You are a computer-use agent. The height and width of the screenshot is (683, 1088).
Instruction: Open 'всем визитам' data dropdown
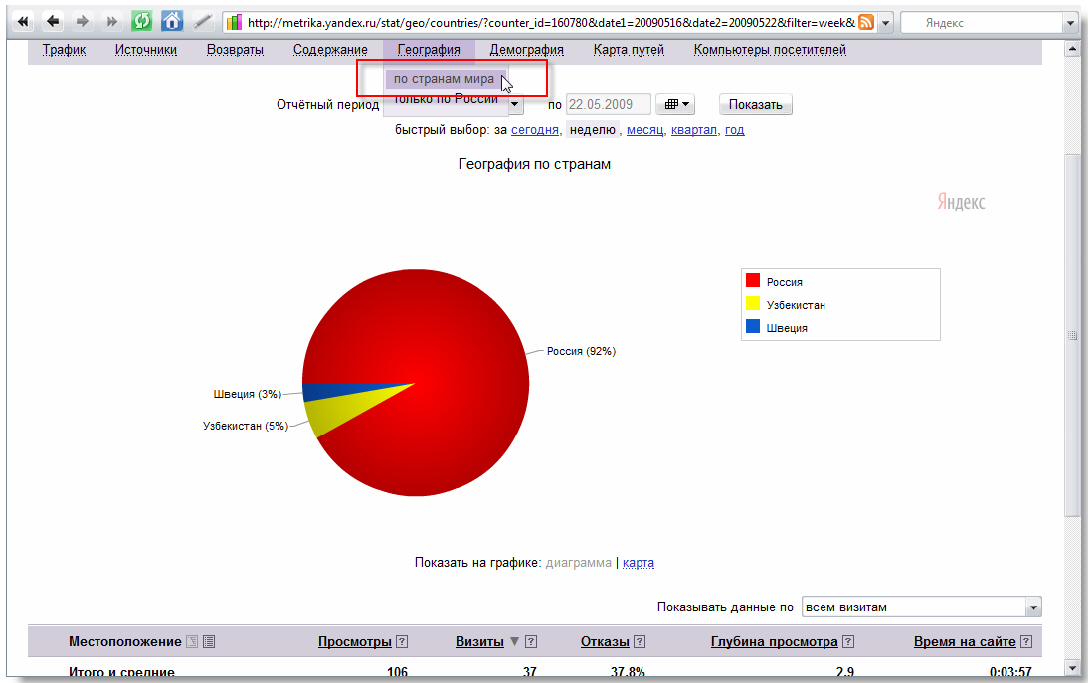point(921,607)
